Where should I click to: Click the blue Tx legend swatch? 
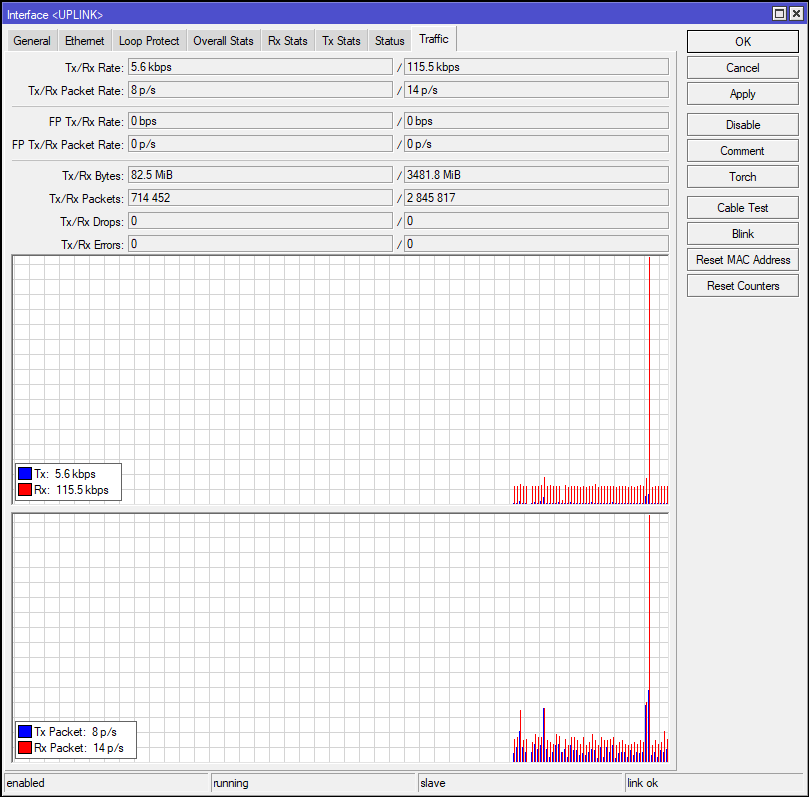(x=25, y=475)
